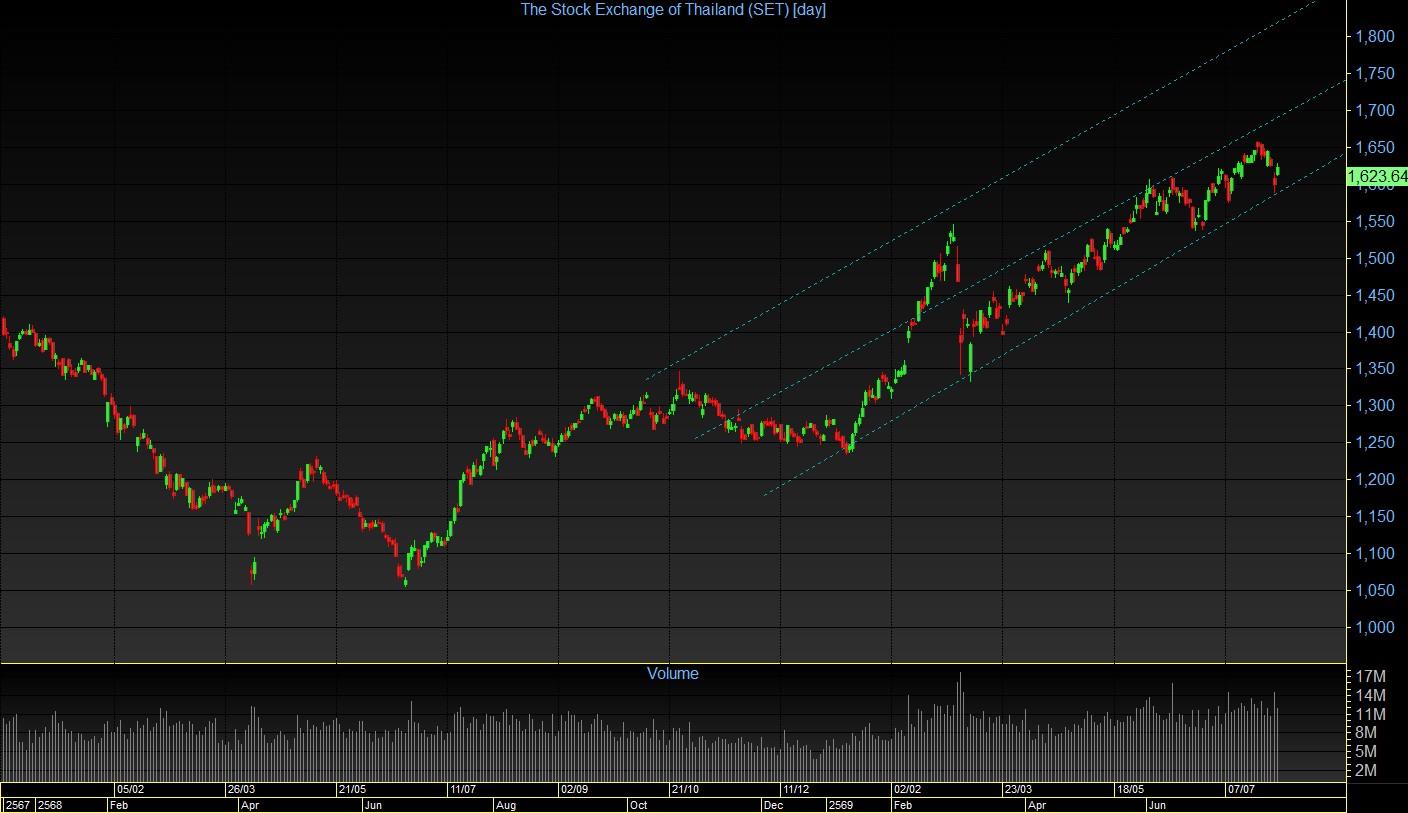Select the 1,350 price axis label
1408x813 pixels.
[x=1374, y=369]
